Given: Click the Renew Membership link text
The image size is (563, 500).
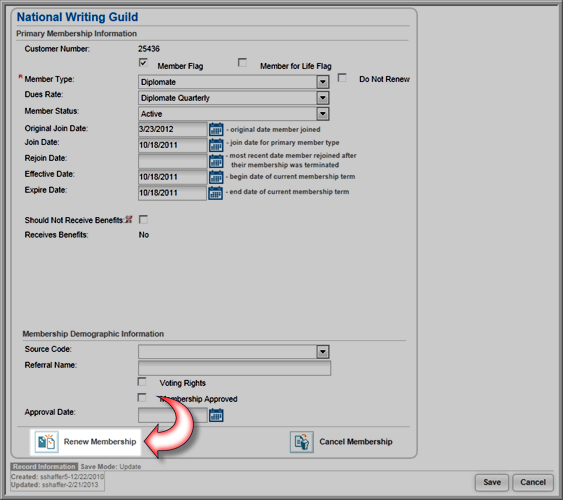Looking at the screenshot, I should (x=100, y=442).
